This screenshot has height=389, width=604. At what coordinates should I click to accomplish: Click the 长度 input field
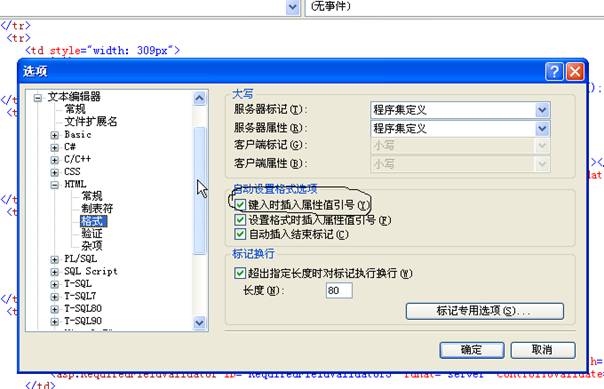339,290
